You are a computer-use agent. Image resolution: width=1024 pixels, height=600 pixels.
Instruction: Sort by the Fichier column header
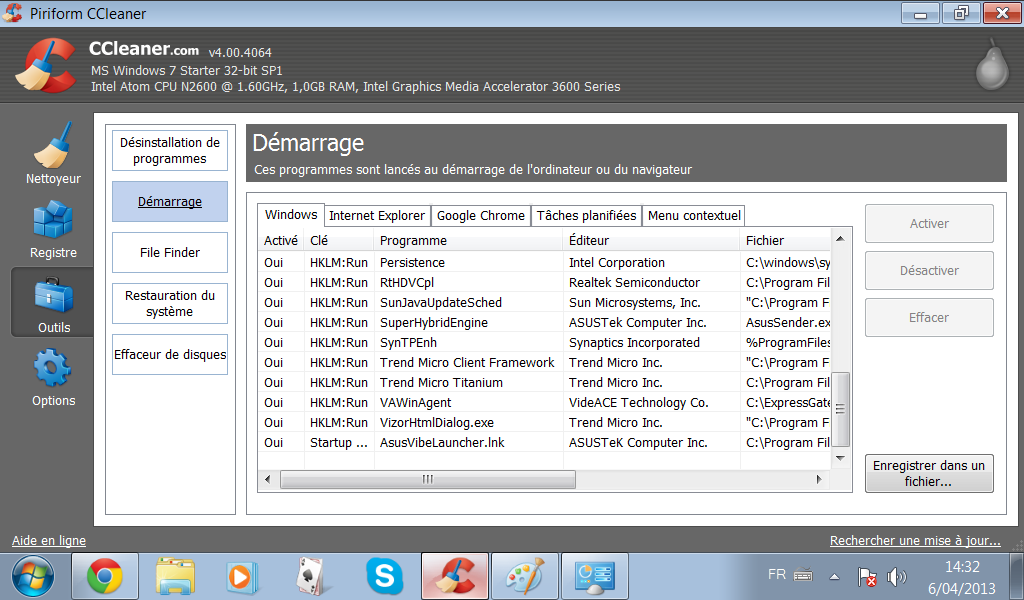coord(786,240)
